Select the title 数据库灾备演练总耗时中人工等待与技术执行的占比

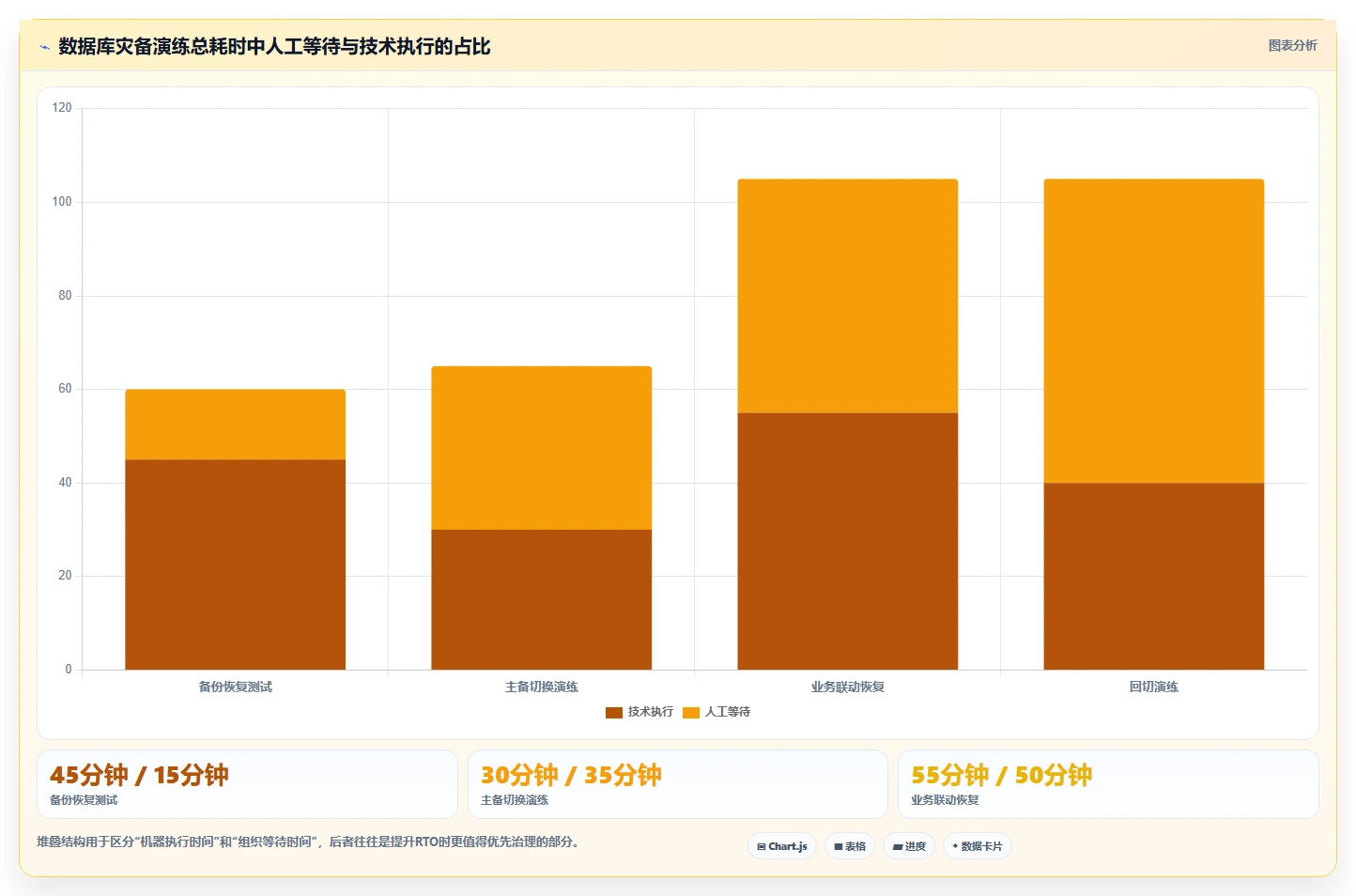tap(274, 46)
